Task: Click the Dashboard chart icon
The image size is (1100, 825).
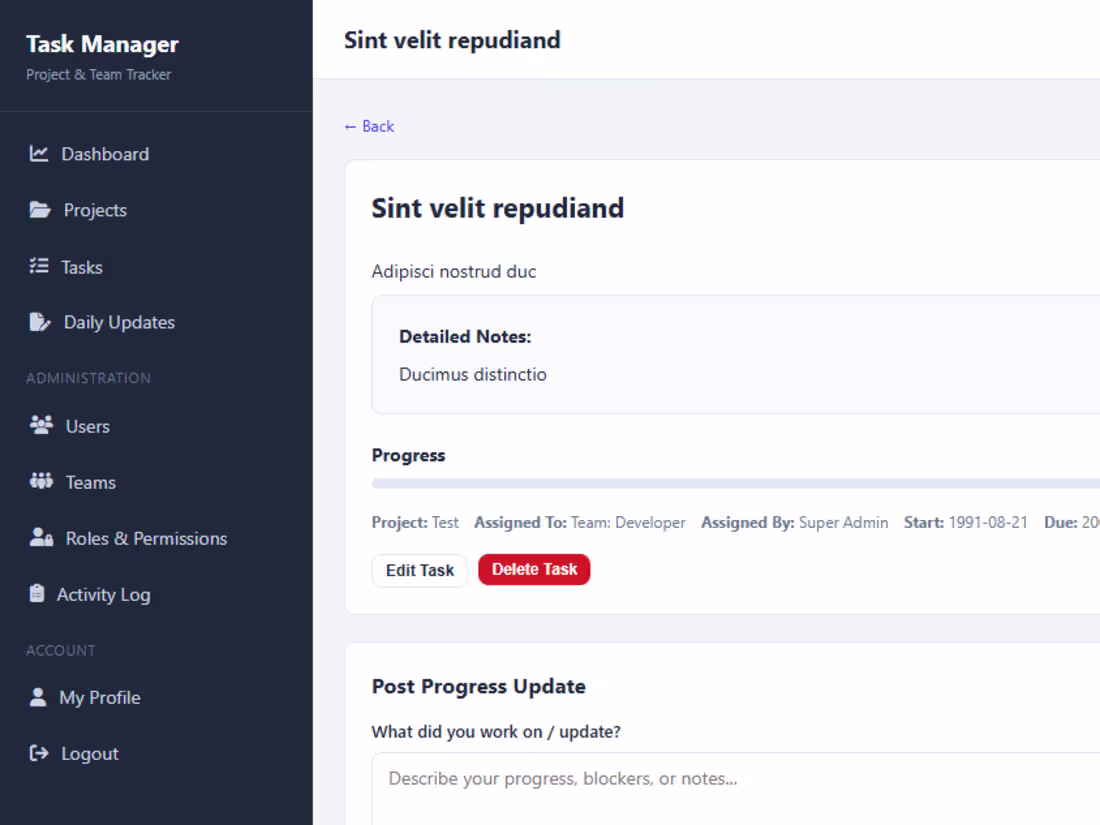Action: [39, 154]
